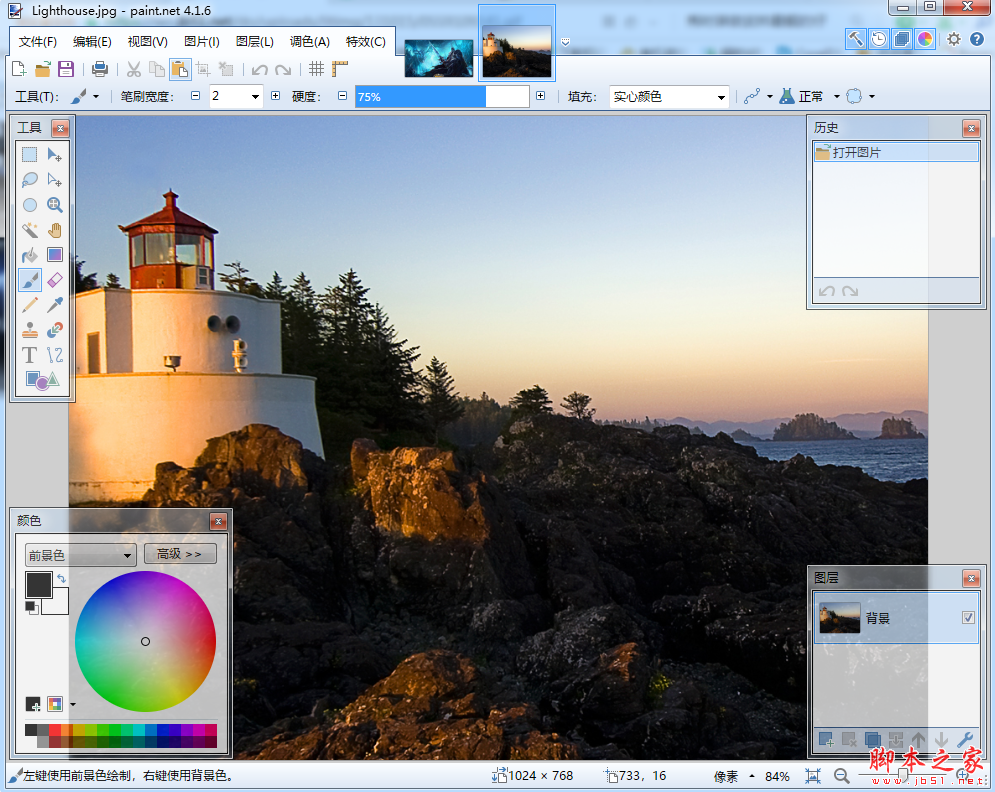Toggle Layers window visibility button

902,39
